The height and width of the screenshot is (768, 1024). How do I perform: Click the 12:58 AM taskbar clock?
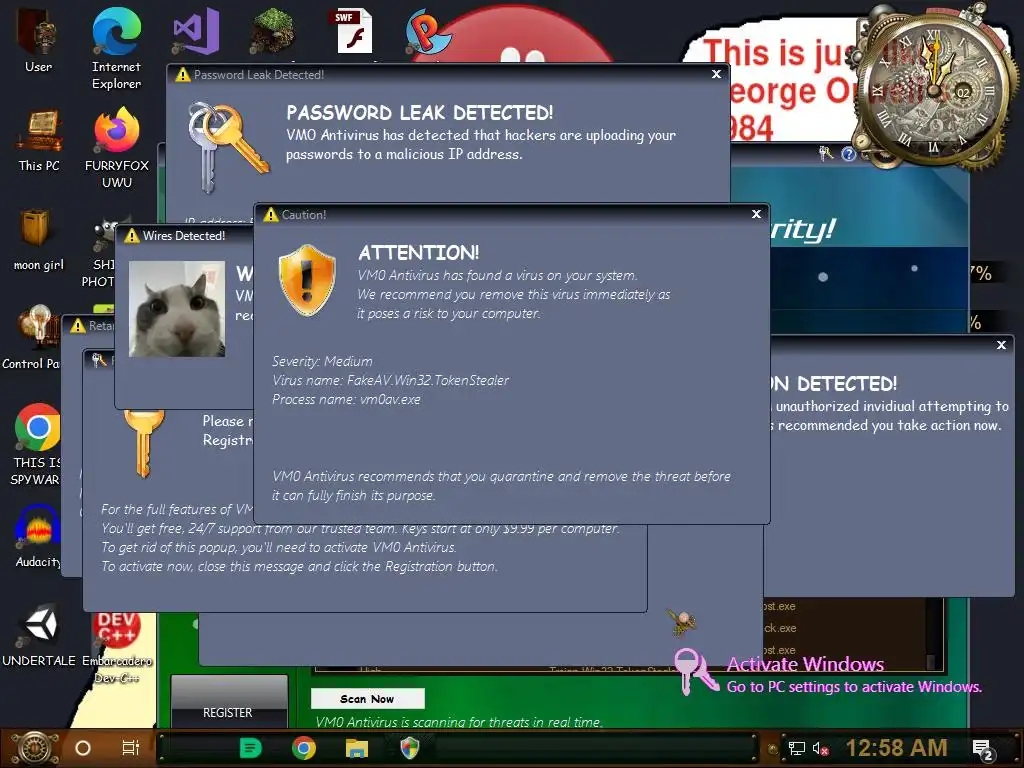click(x=896, y=748)
